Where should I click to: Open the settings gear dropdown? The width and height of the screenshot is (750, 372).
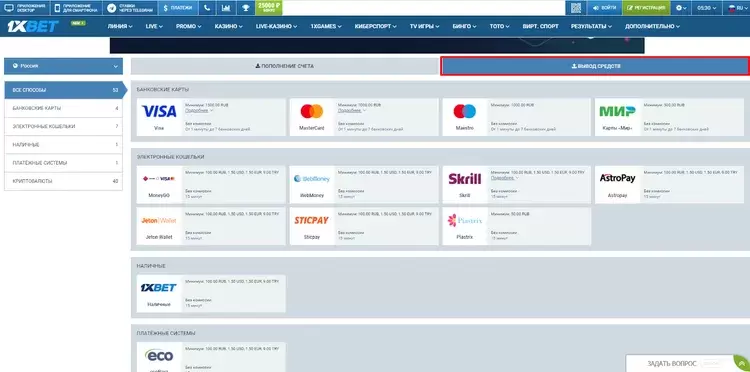(x=681, y=8)
